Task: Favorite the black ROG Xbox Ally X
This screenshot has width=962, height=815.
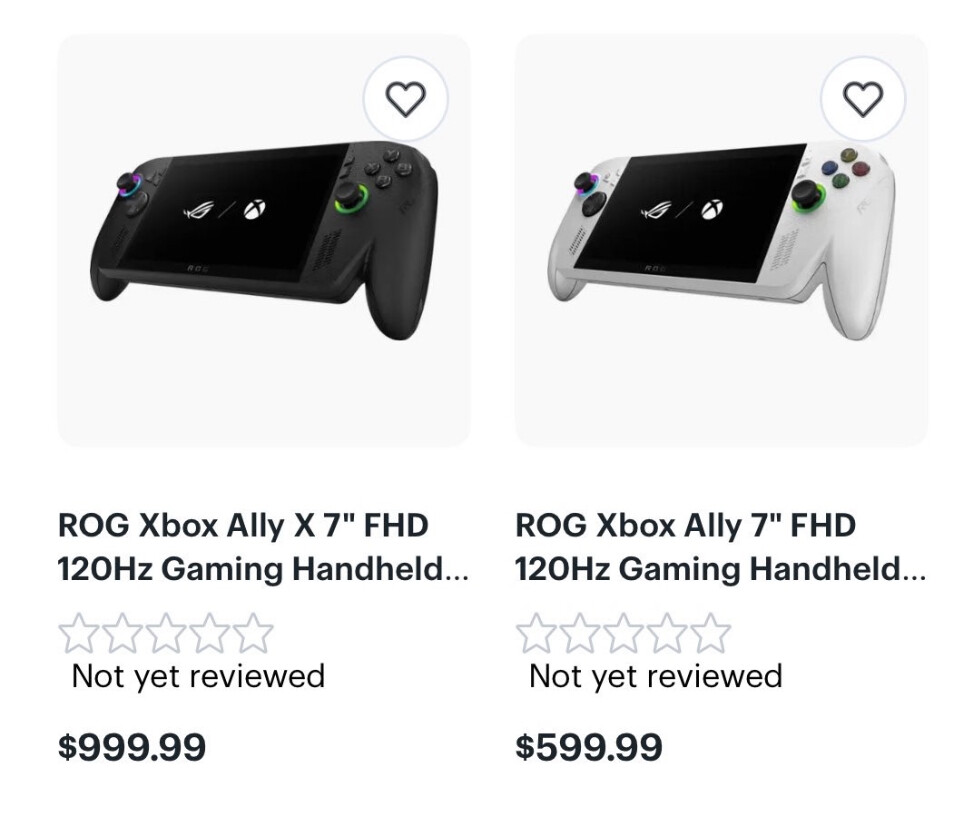Action: pos(405,98)
